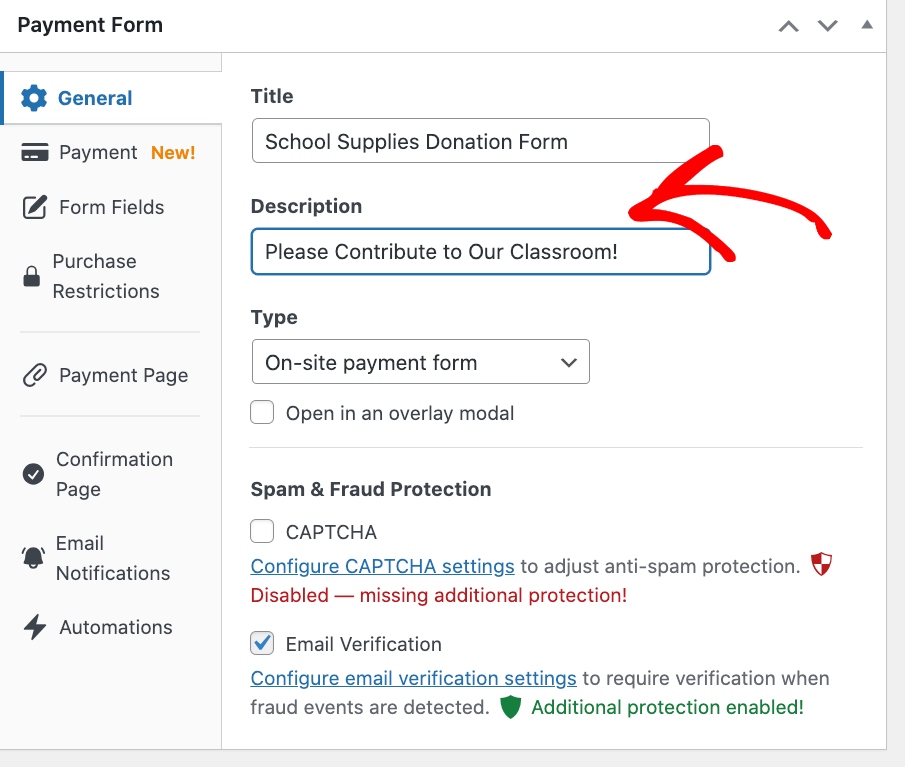Collapse the Payment Form panel
905x767 pixels.
[866, 24]
